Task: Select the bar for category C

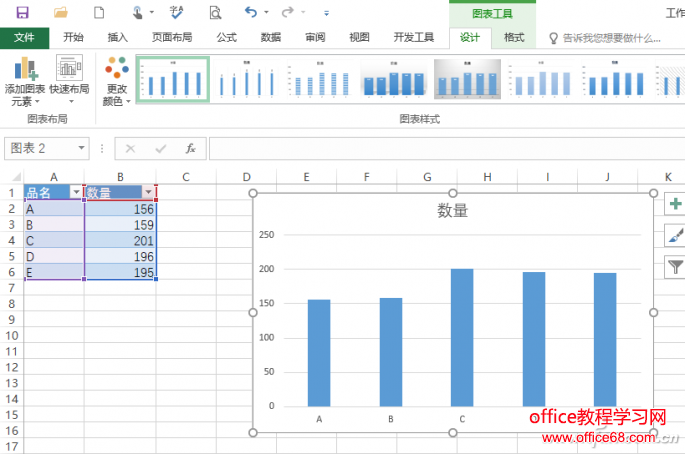Action: pos(462,337)
